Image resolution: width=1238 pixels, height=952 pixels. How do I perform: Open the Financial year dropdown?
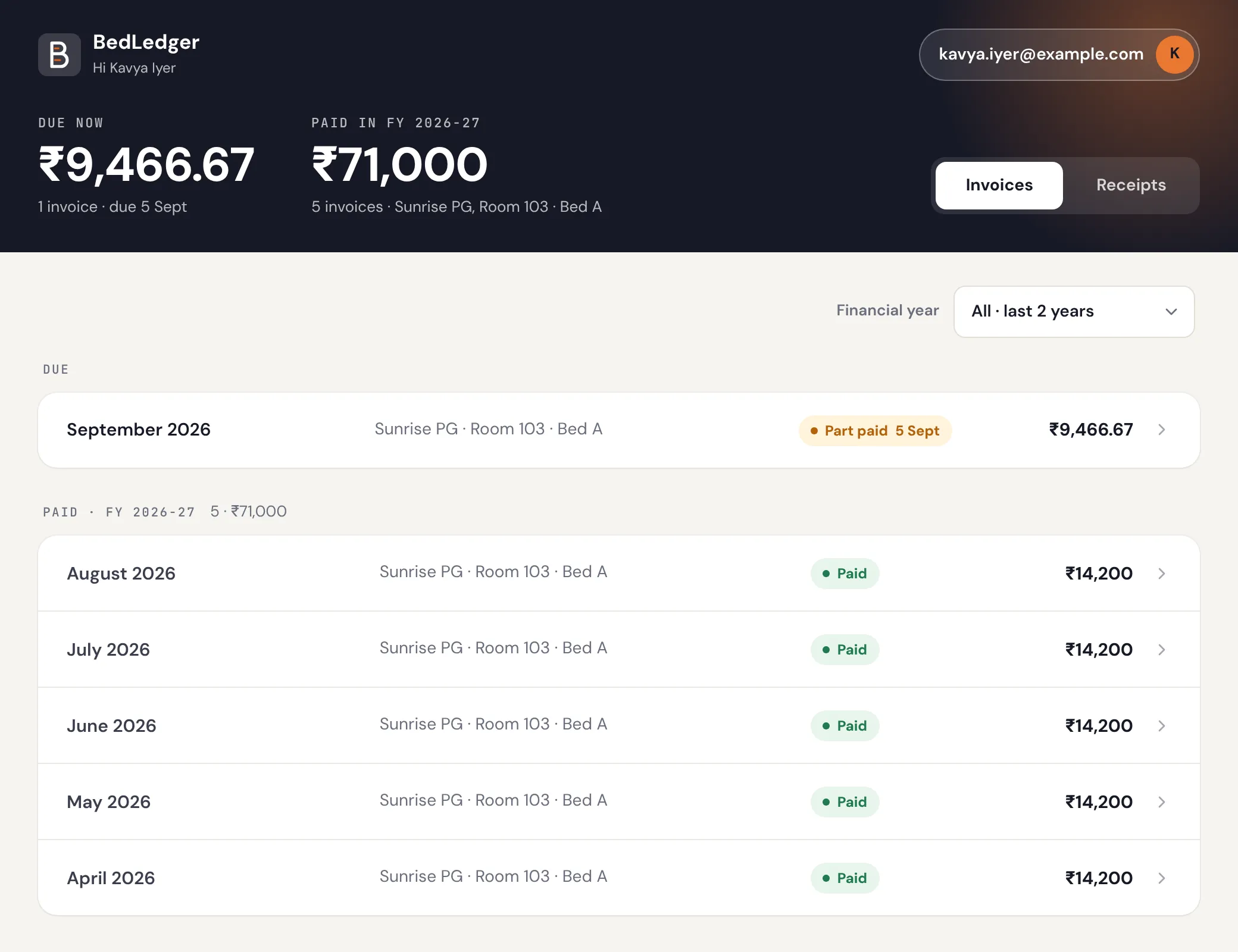(x=1074, y=312)
